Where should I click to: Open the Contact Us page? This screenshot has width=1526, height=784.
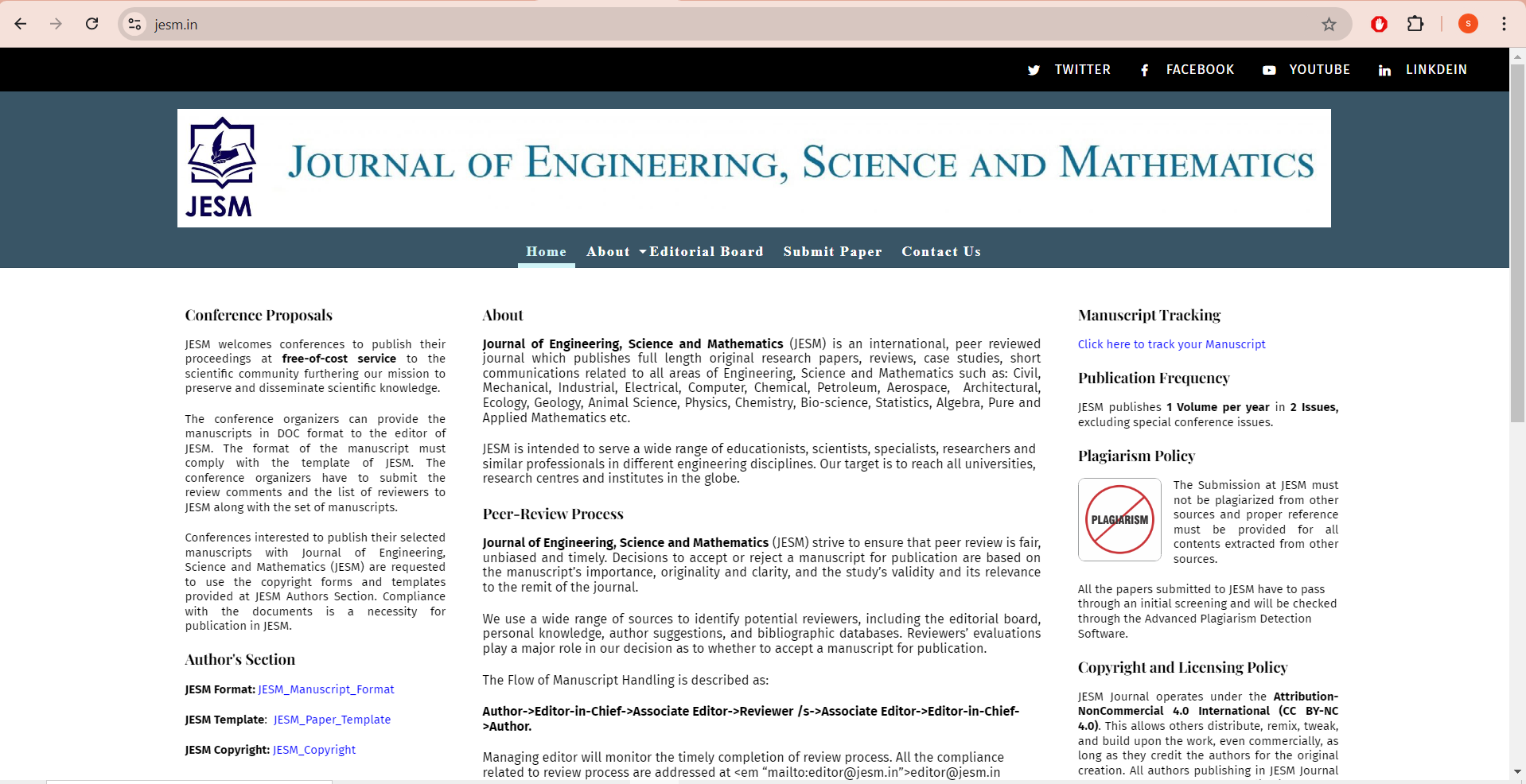(x=941, y=251)
